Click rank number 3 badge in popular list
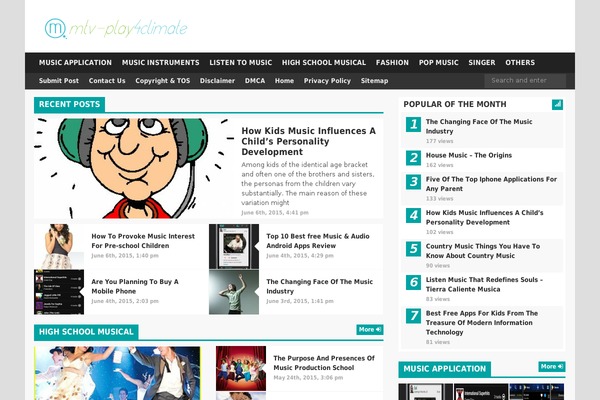Image resolution: width=600 pixels, height=400 pixels. click(x=413, y=182)
